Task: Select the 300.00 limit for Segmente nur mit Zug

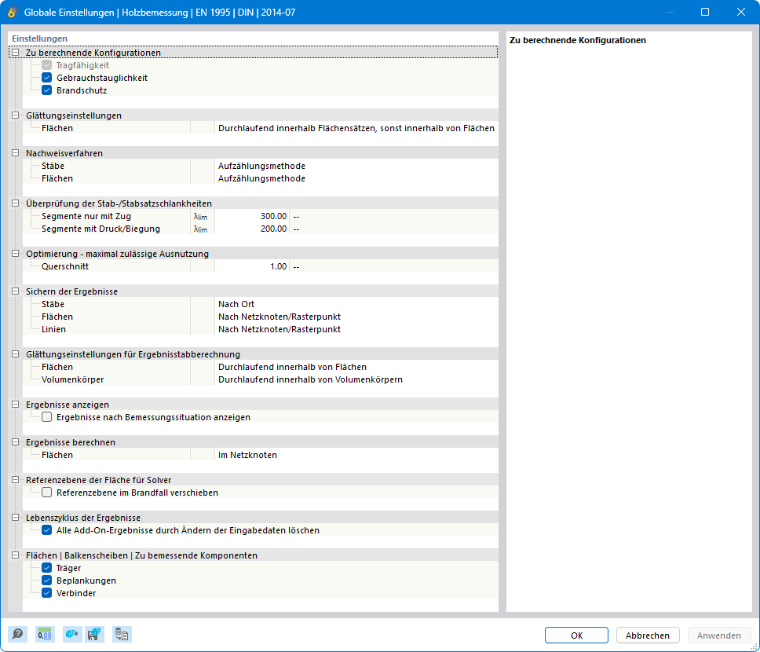Action: click(252, 216)
